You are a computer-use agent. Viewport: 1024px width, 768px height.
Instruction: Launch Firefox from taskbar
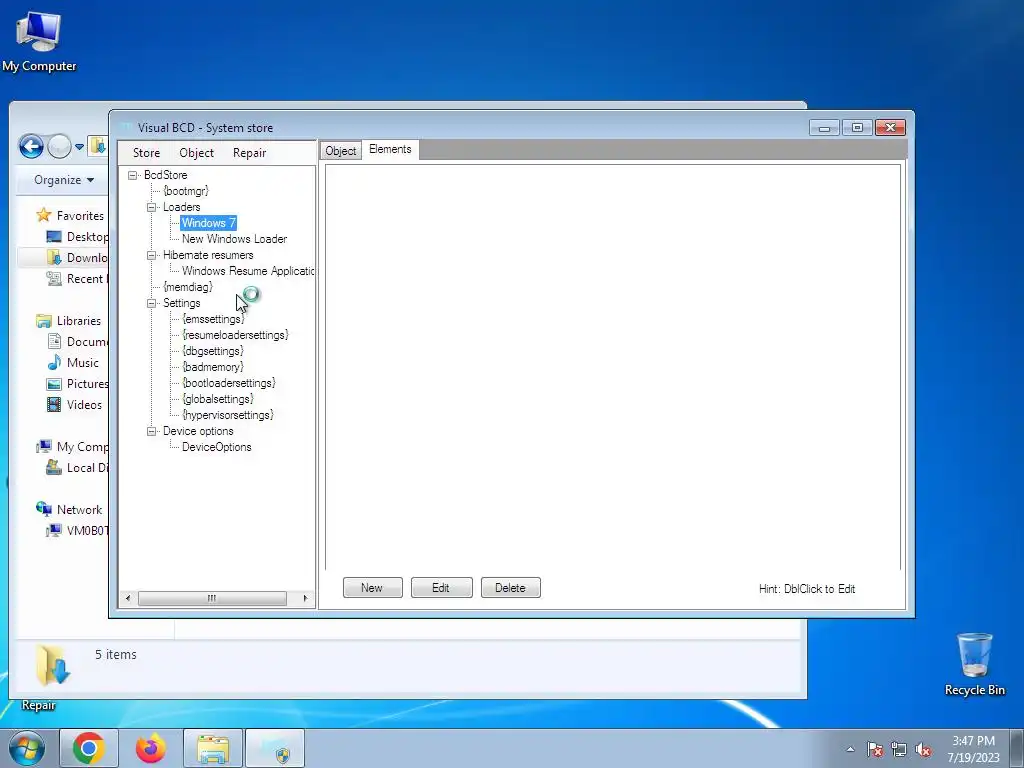[151, 748]
